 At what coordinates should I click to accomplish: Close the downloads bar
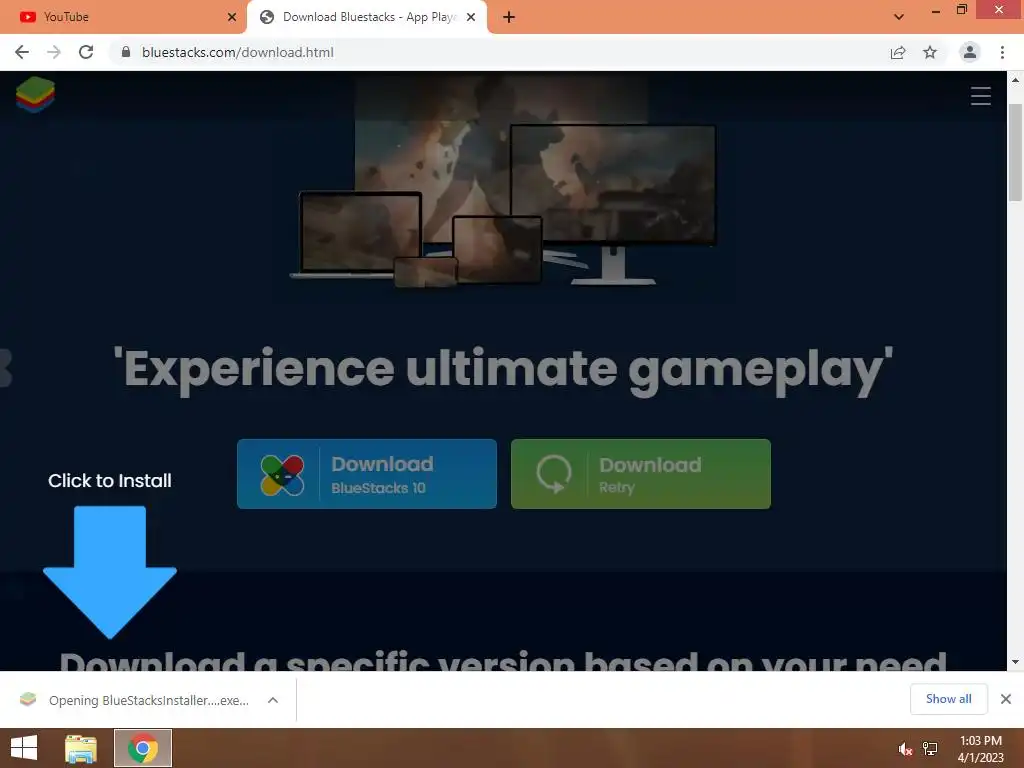(x=1006, y=699)
